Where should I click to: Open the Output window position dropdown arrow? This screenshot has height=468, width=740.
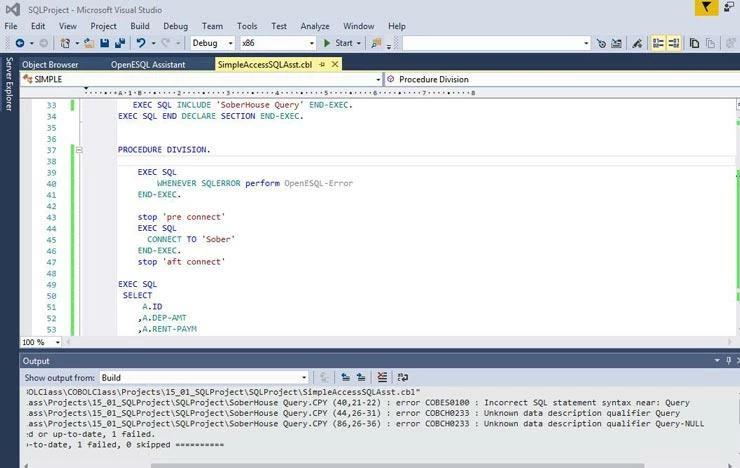coord(717,360)
